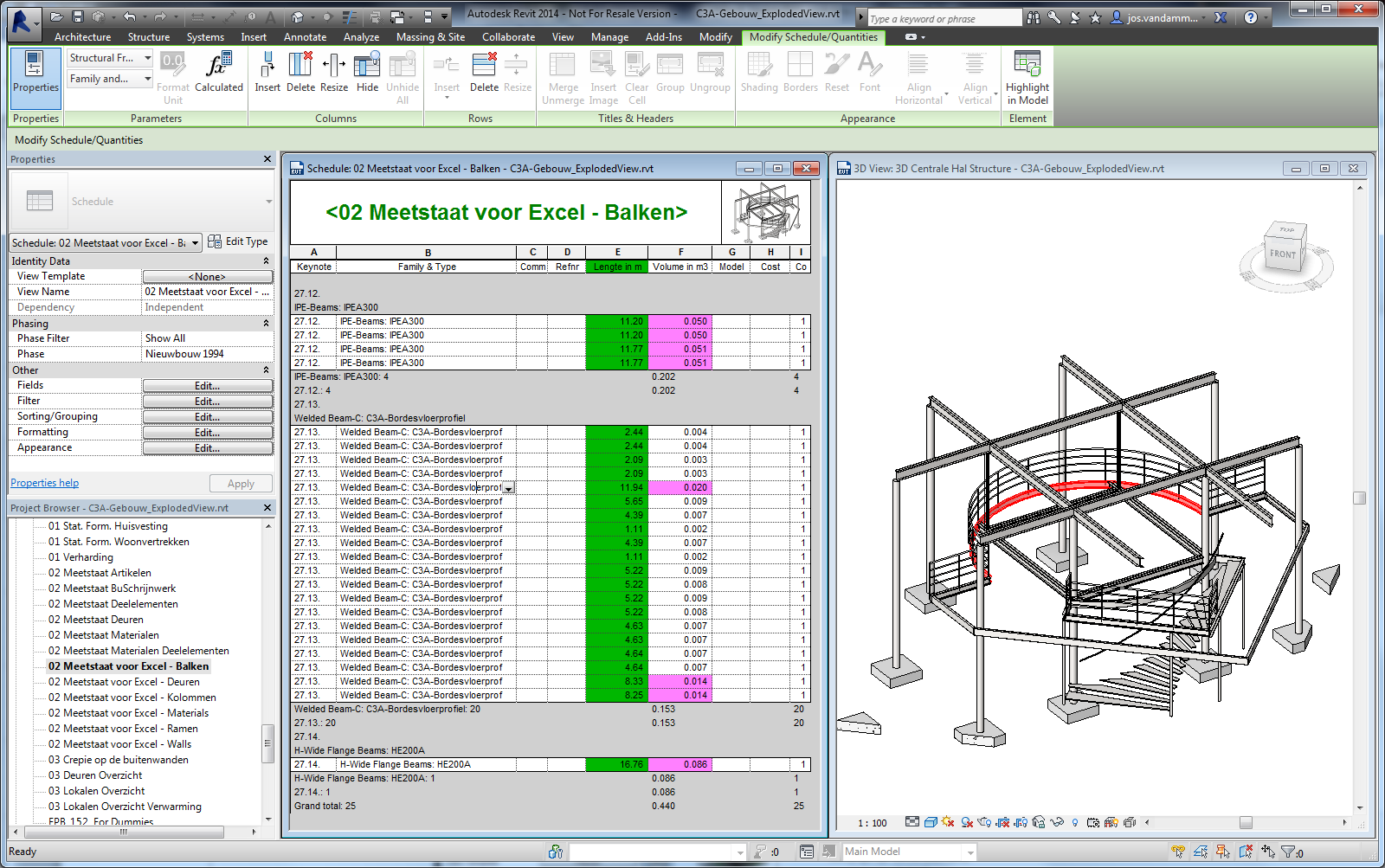
Task: Toggle Shadows on/off in view control bar
Action: 967,822
